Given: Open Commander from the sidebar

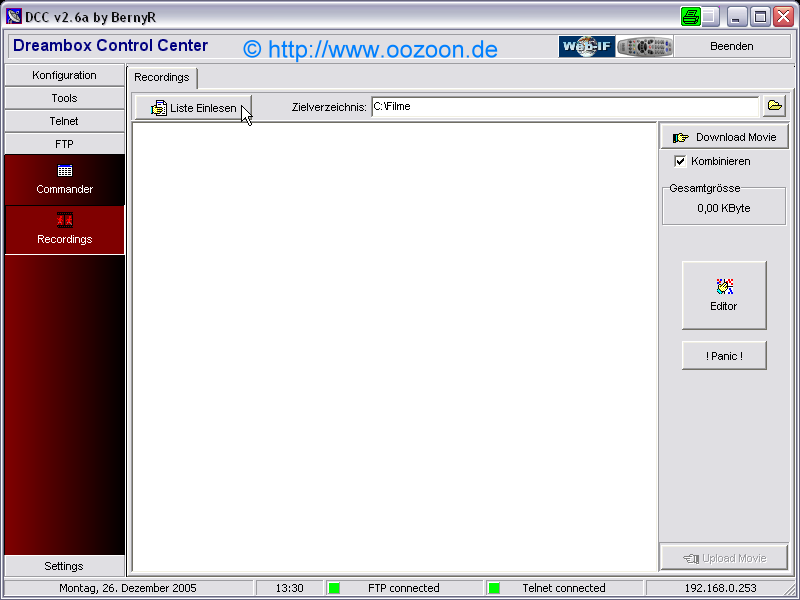Looking at the screenshot, I should pos(64,180).
